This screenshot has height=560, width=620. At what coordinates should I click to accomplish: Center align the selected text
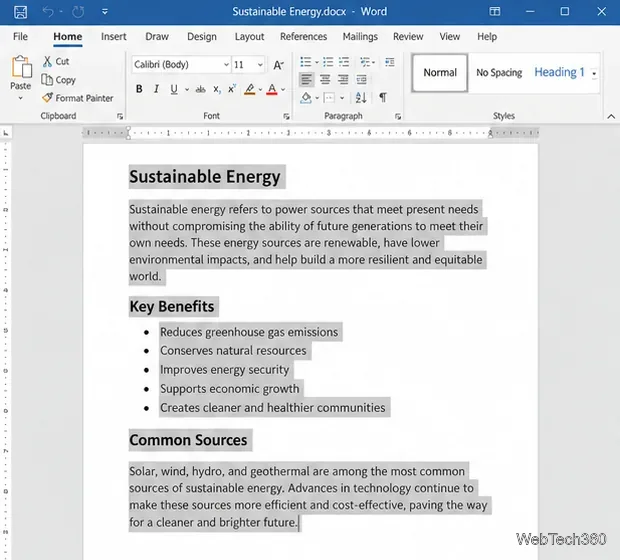pyautogui.click(x=325, y=79)
